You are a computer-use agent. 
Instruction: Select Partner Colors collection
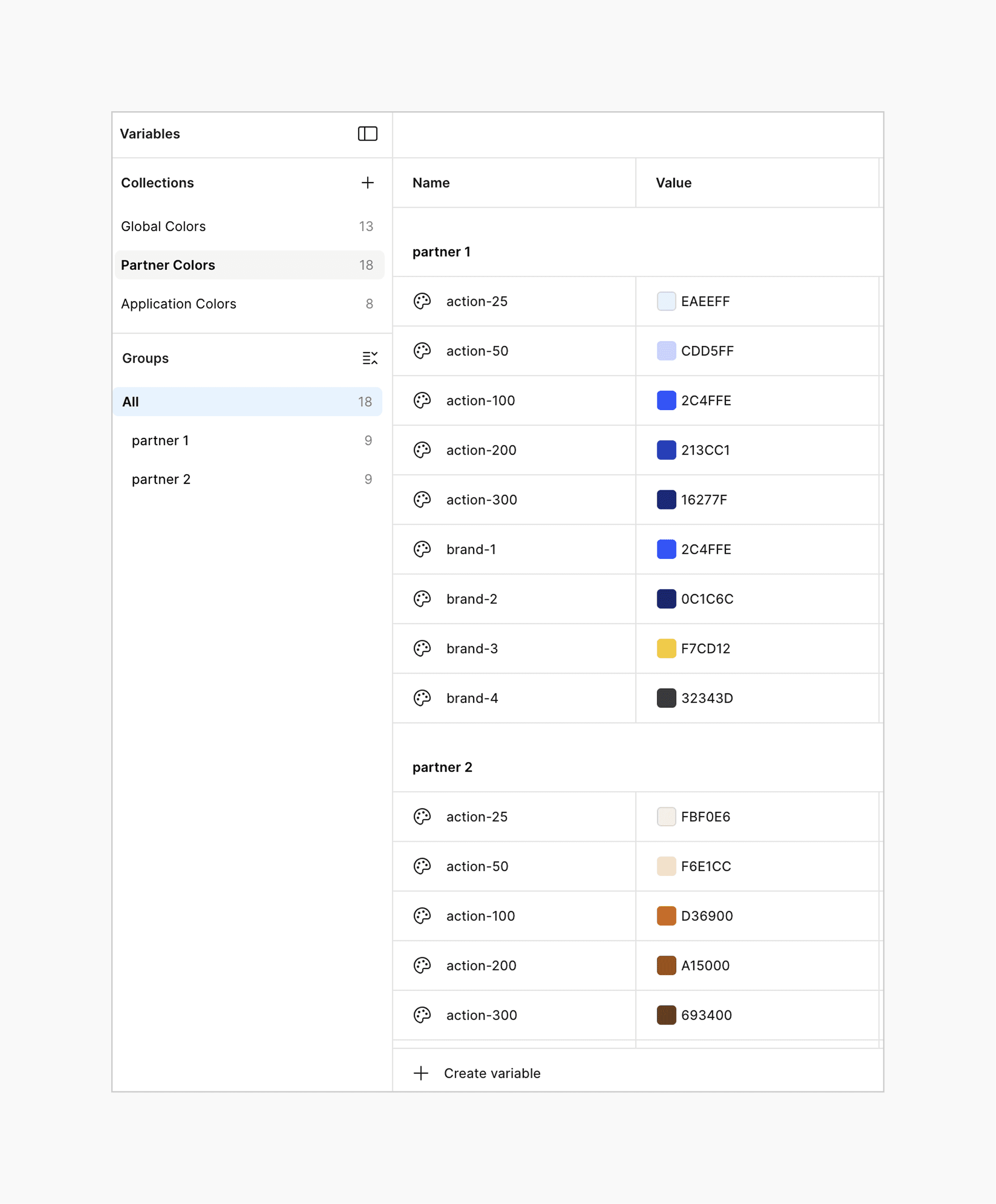tap(168, 265)
